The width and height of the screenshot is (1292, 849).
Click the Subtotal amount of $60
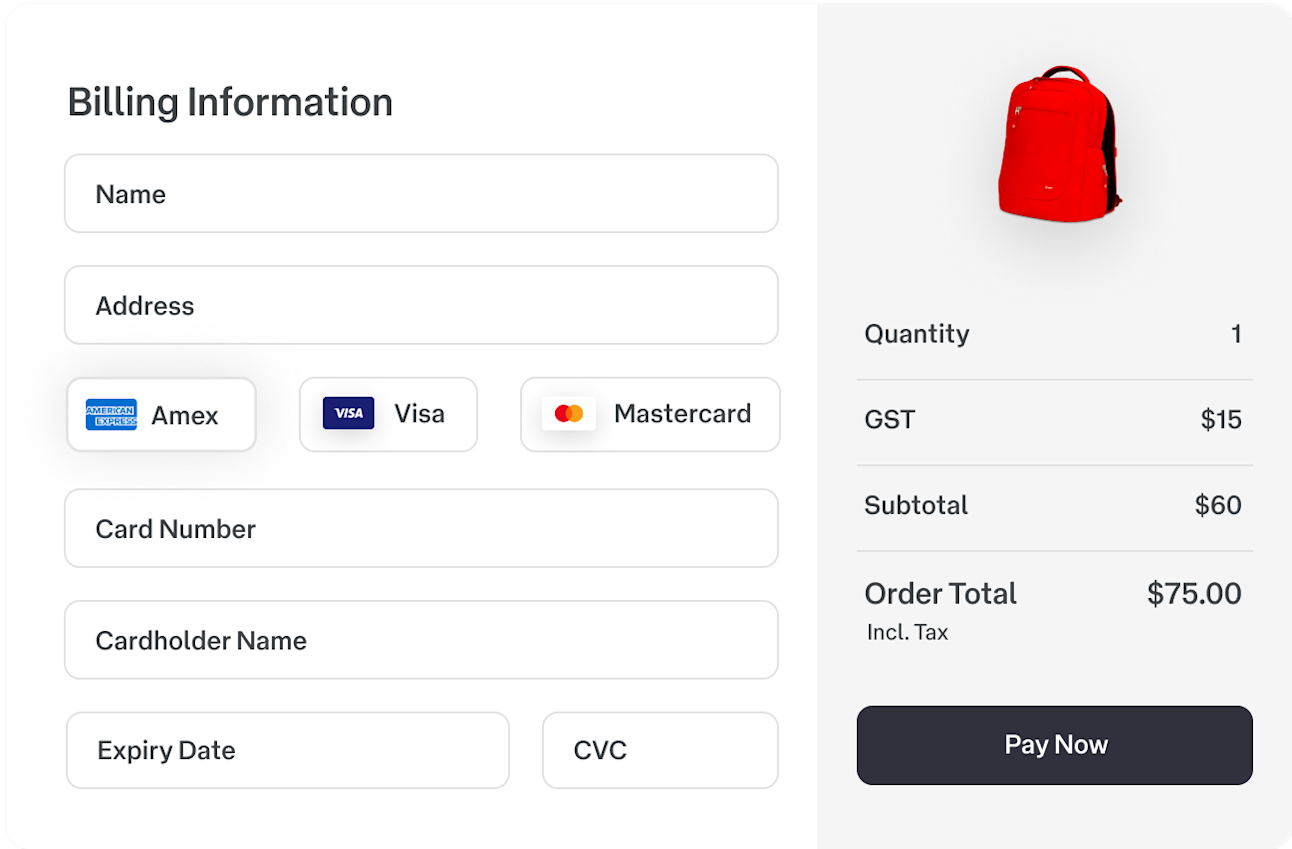click(1218, 505)
